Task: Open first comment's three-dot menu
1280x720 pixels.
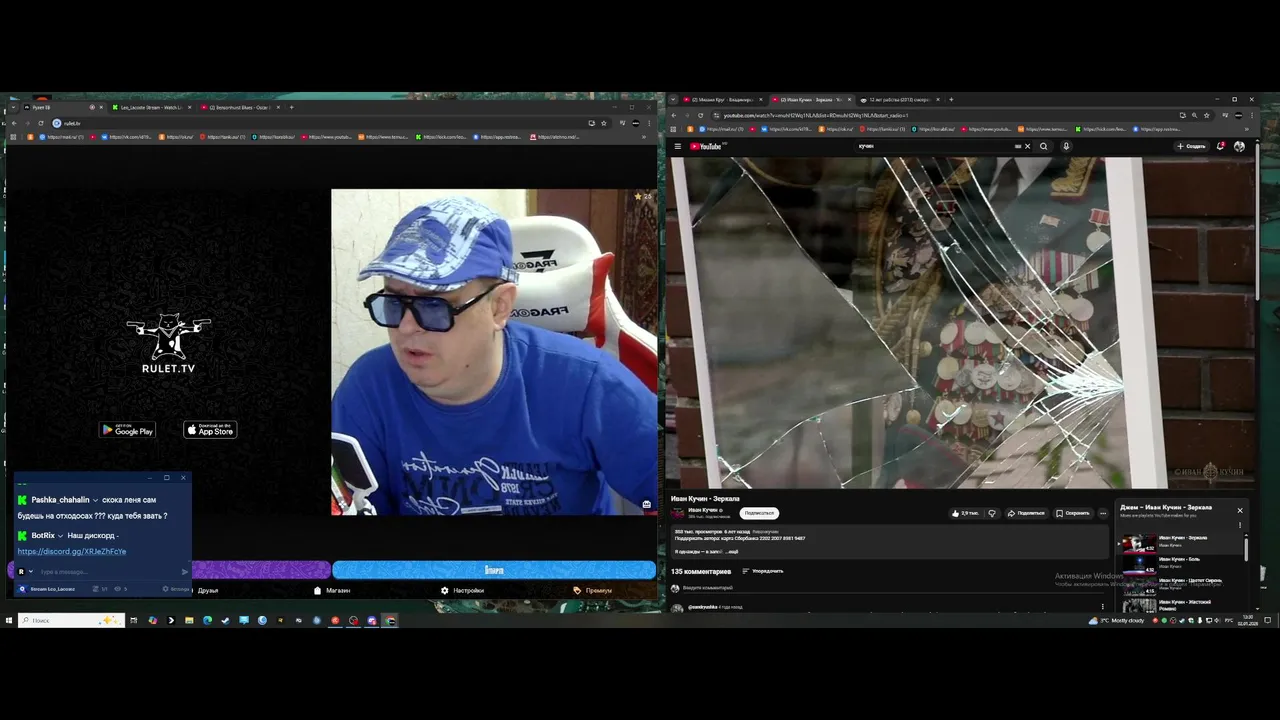Action: pos(1103,606)
